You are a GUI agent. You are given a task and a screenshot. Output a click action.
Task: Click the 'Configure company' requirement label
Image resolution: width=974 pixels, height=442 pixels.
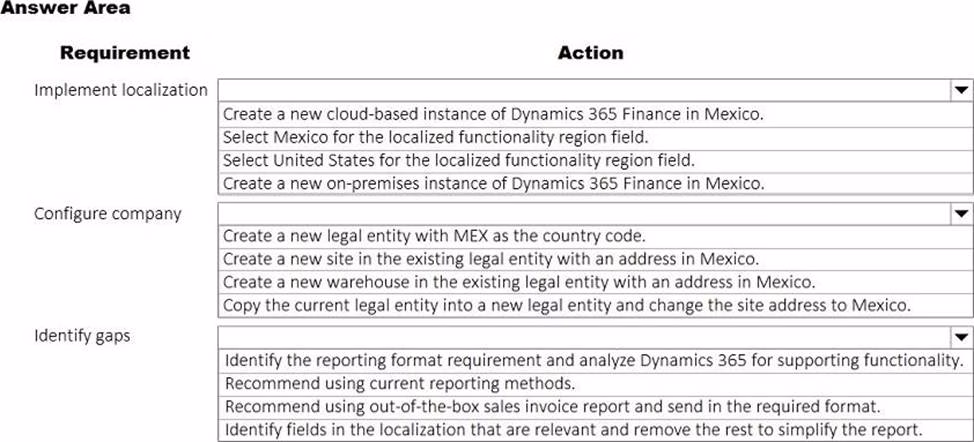[x=108, y=213]
